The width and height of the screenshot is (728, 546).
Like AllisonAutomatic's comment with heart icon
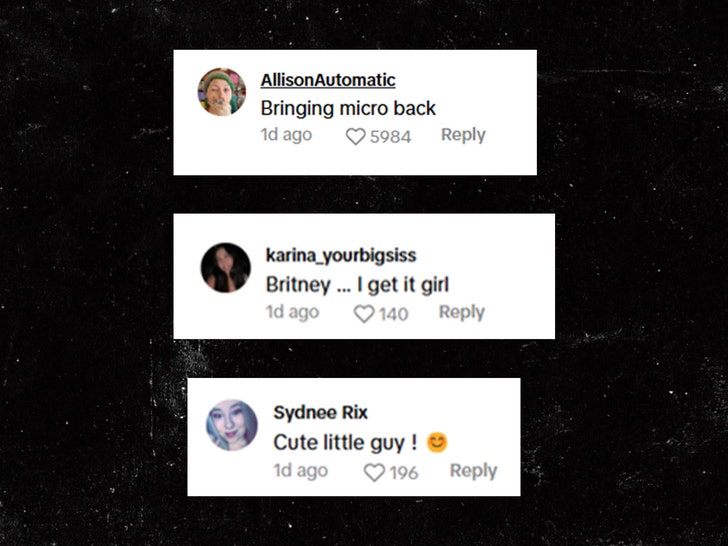coord(356,136)
